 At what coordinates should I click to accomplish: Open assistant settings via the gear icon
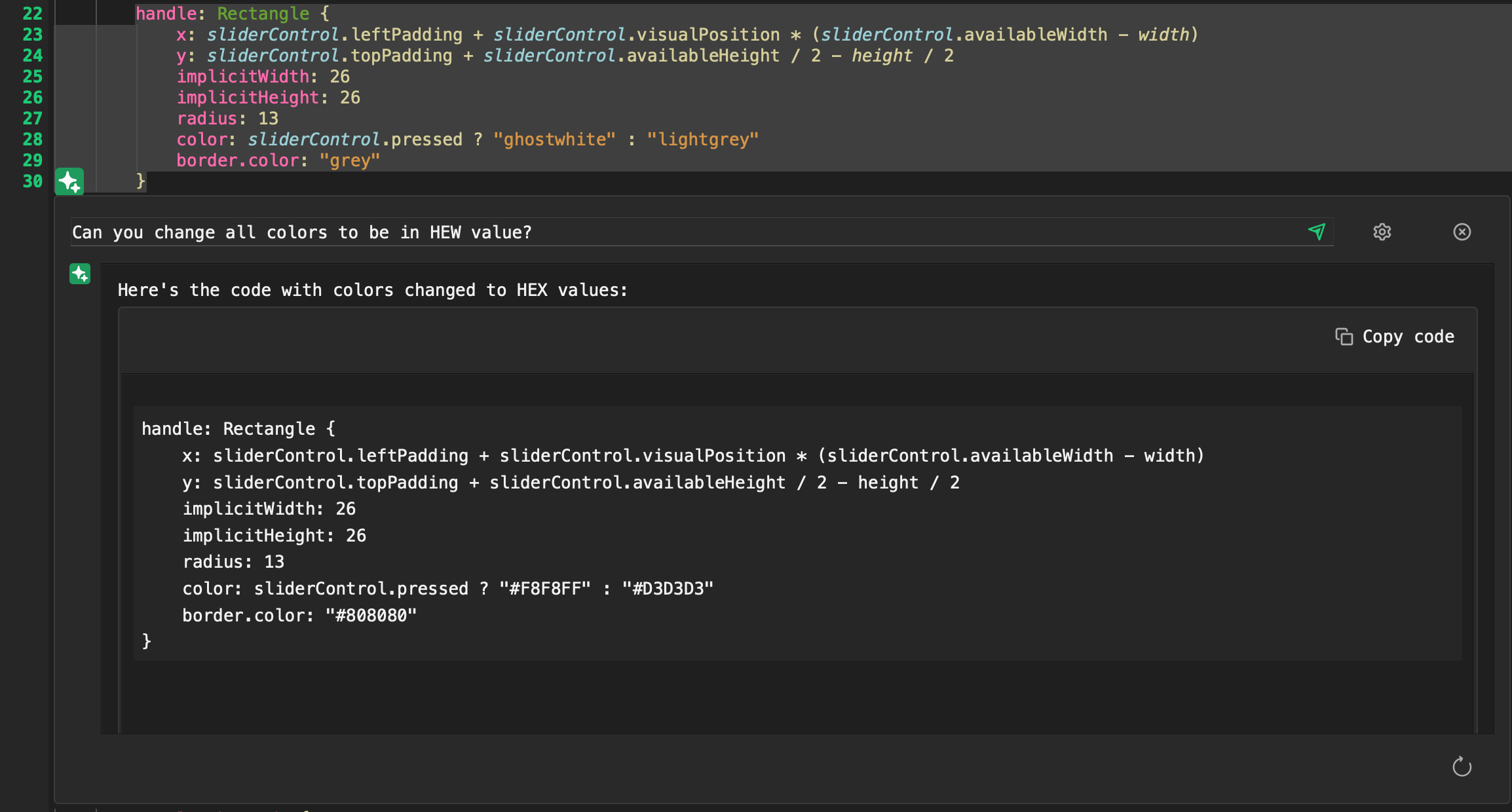click(1382, 232)
